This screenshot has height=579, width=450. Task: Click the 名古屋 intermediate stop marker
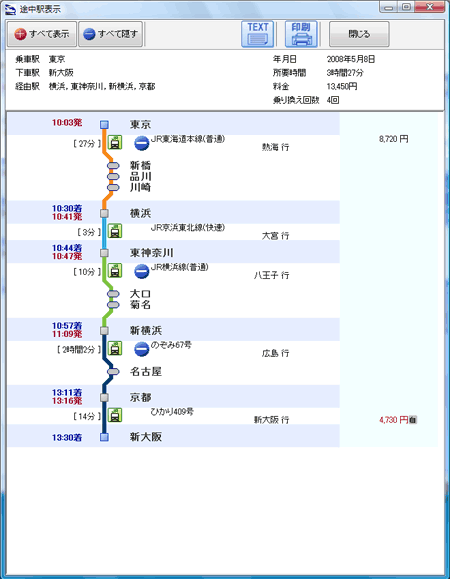pyautogui.click(x=113, y=371)
